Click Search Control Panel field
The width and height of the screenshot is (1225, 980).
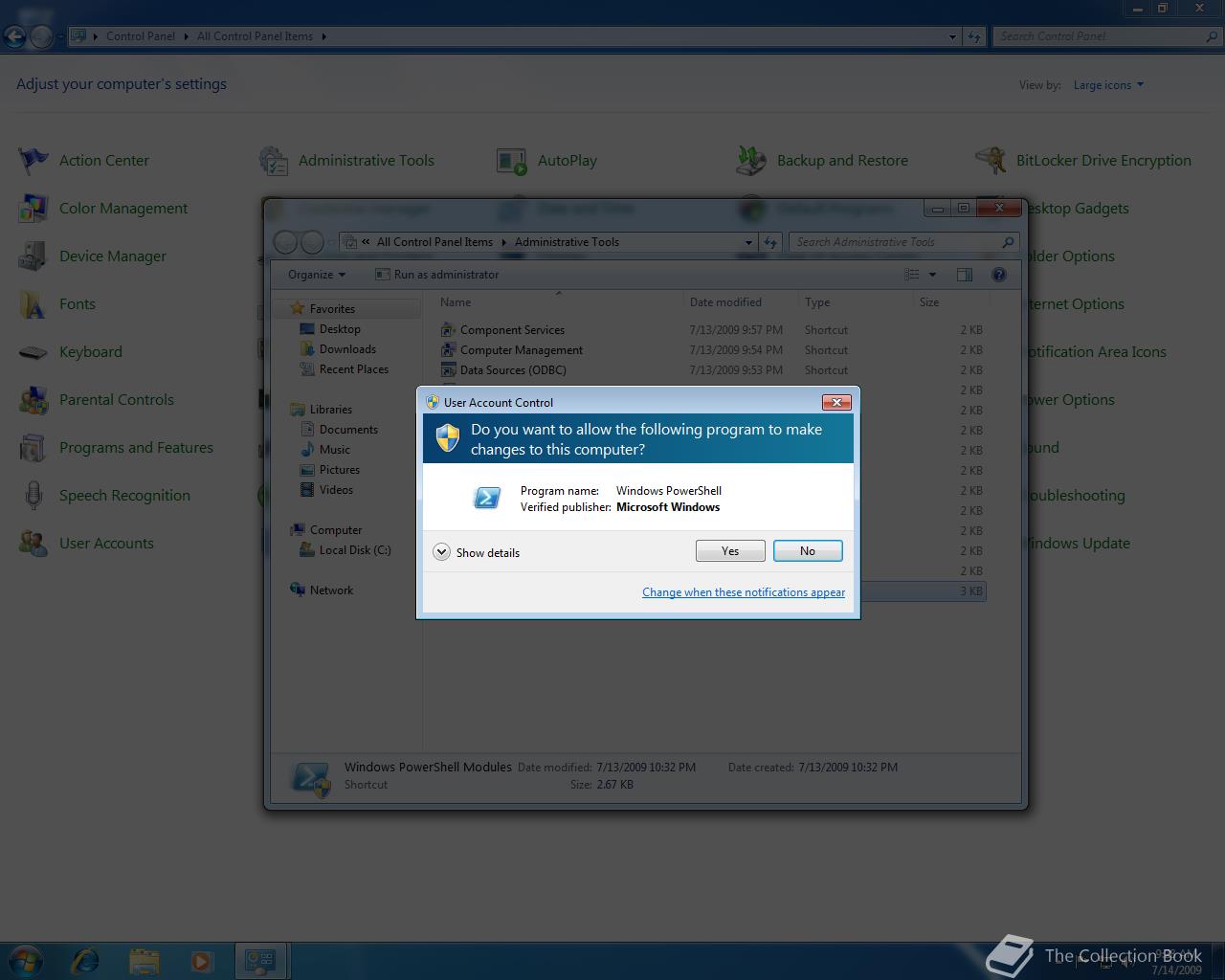click(x=1107, y=36)
